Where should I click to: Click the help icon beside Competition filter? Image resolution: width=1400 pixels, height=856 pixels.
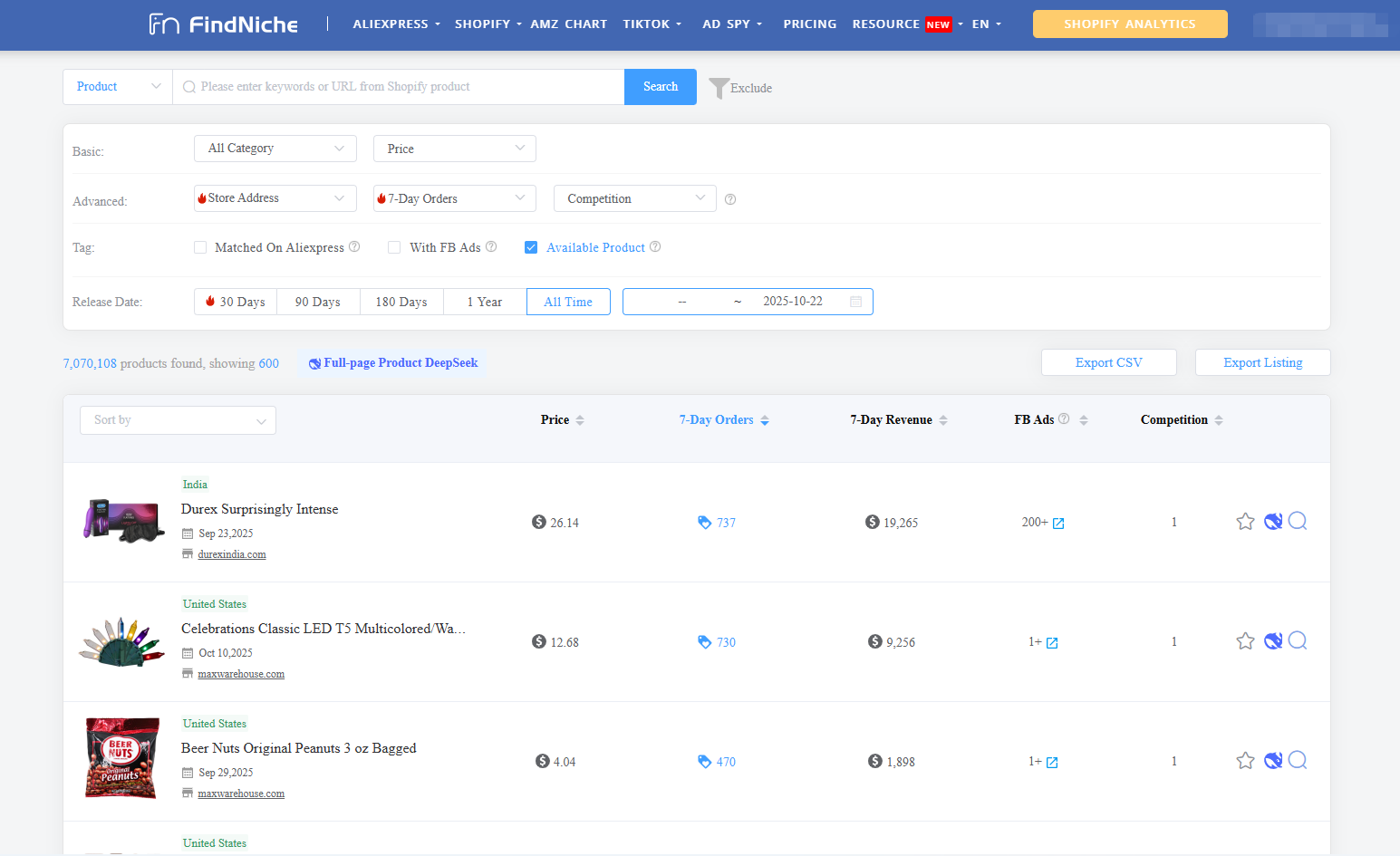[x=729, y=198]
